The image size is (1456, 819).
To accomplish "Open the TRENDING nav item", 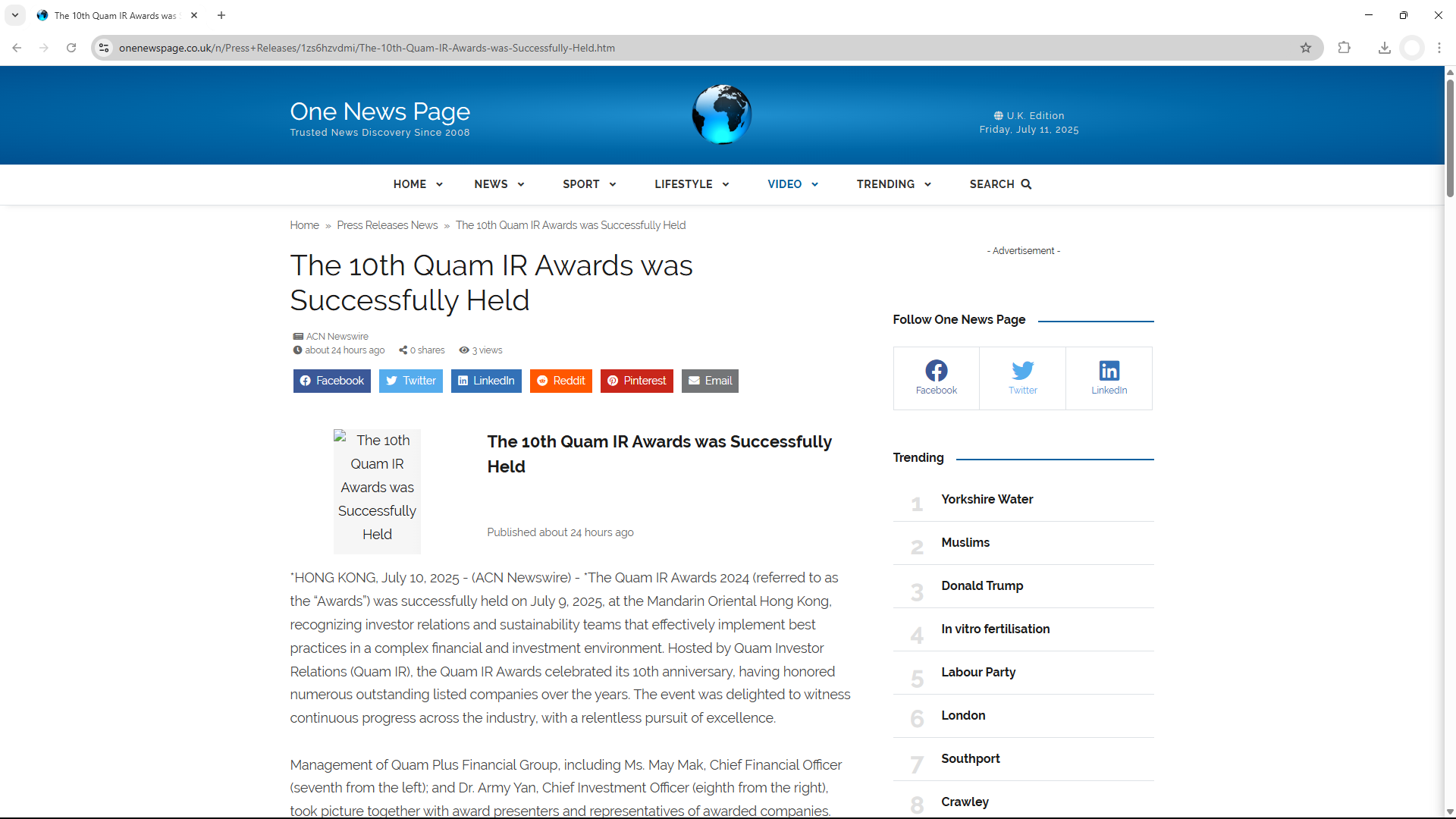I will pyautogui.click(x=886, y=184).
